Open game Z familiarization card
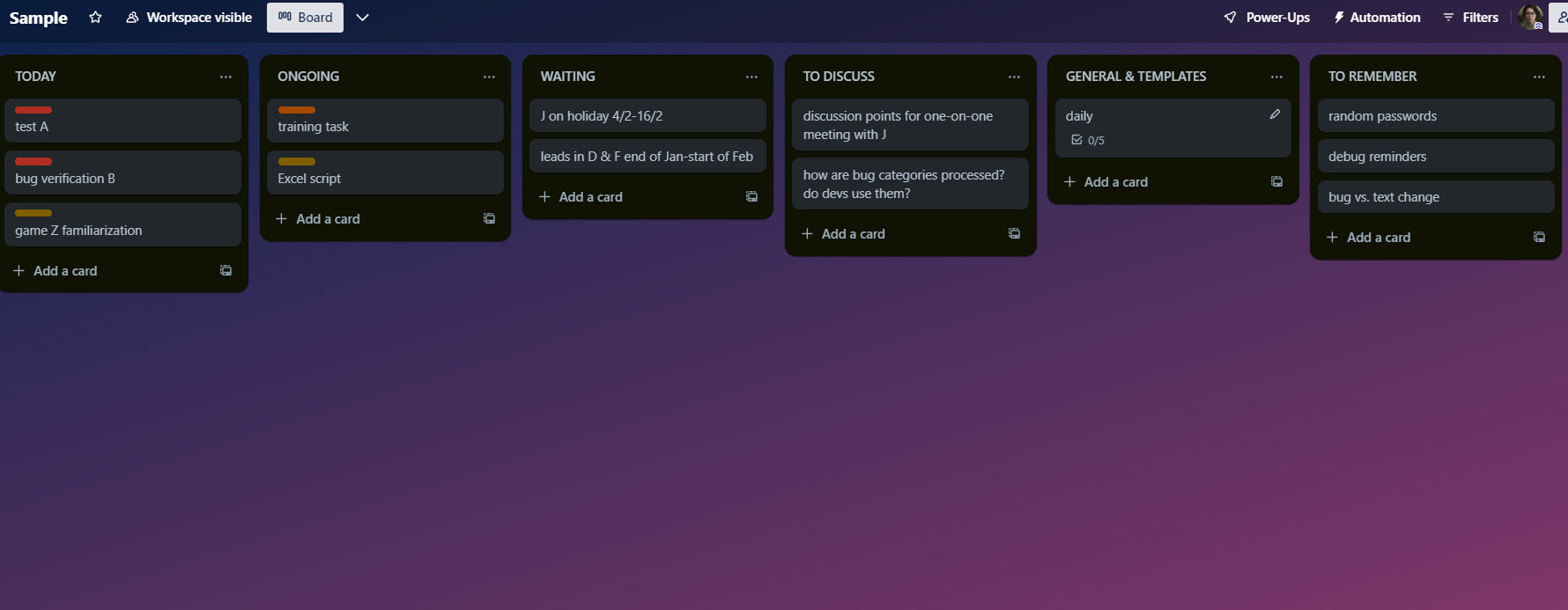Viewport: 1568px width, 610px height. tap(122, 224)
